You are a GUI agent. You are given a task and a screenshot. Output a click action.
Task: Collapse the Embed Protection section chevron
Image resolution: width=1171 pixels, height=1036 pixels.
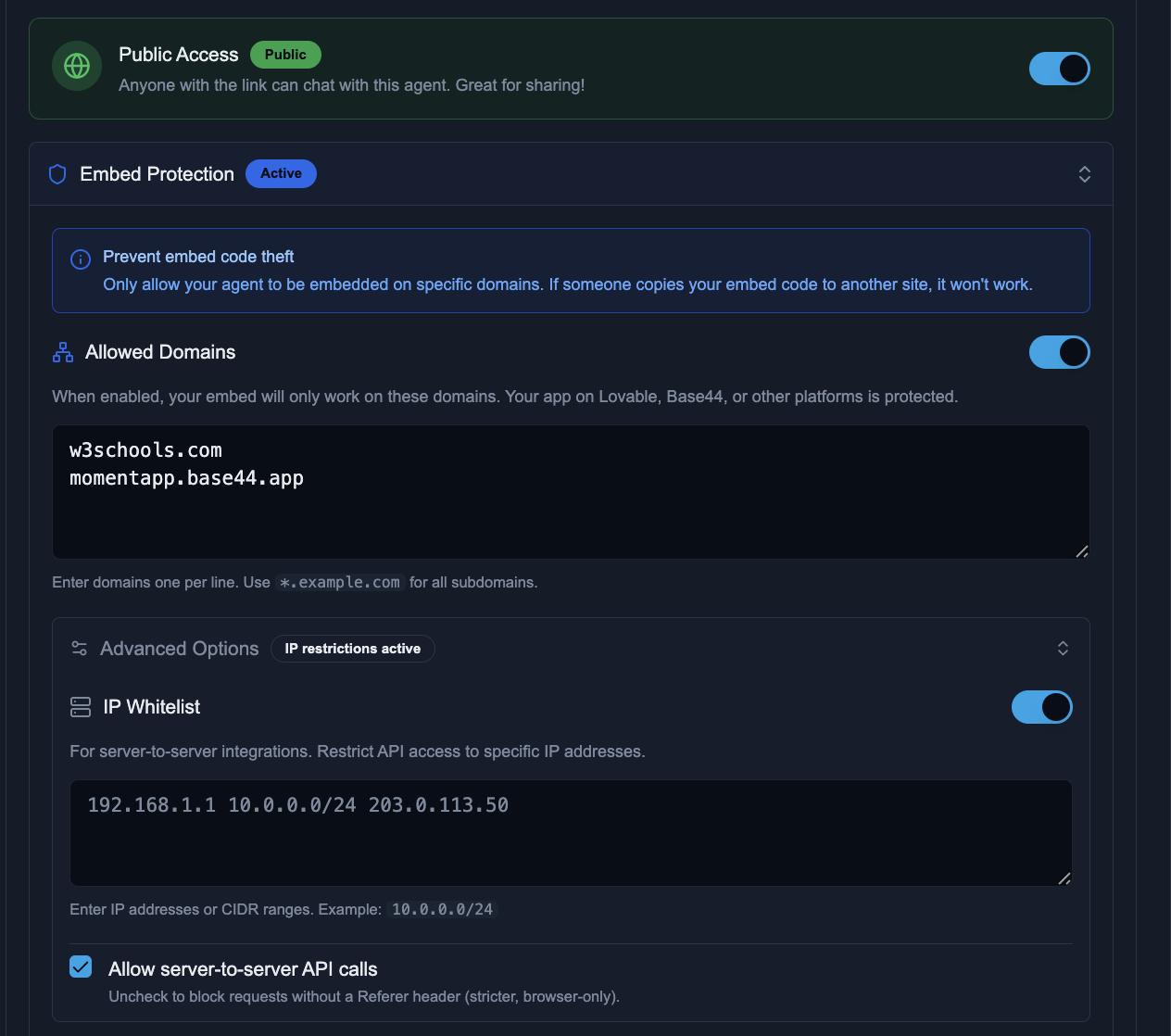[x=1084, y=174]
